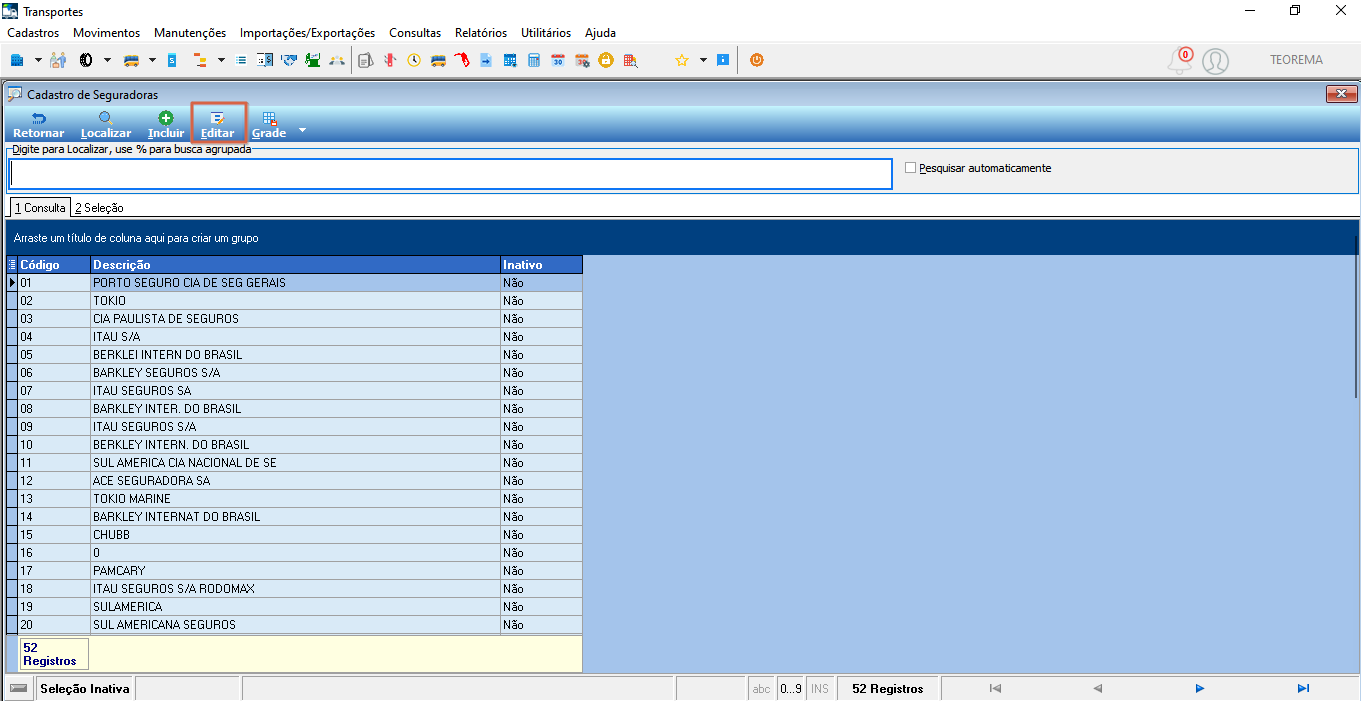Click the Localizar magnifier icon
The image size is (1361, 701).
coord(105,118)
